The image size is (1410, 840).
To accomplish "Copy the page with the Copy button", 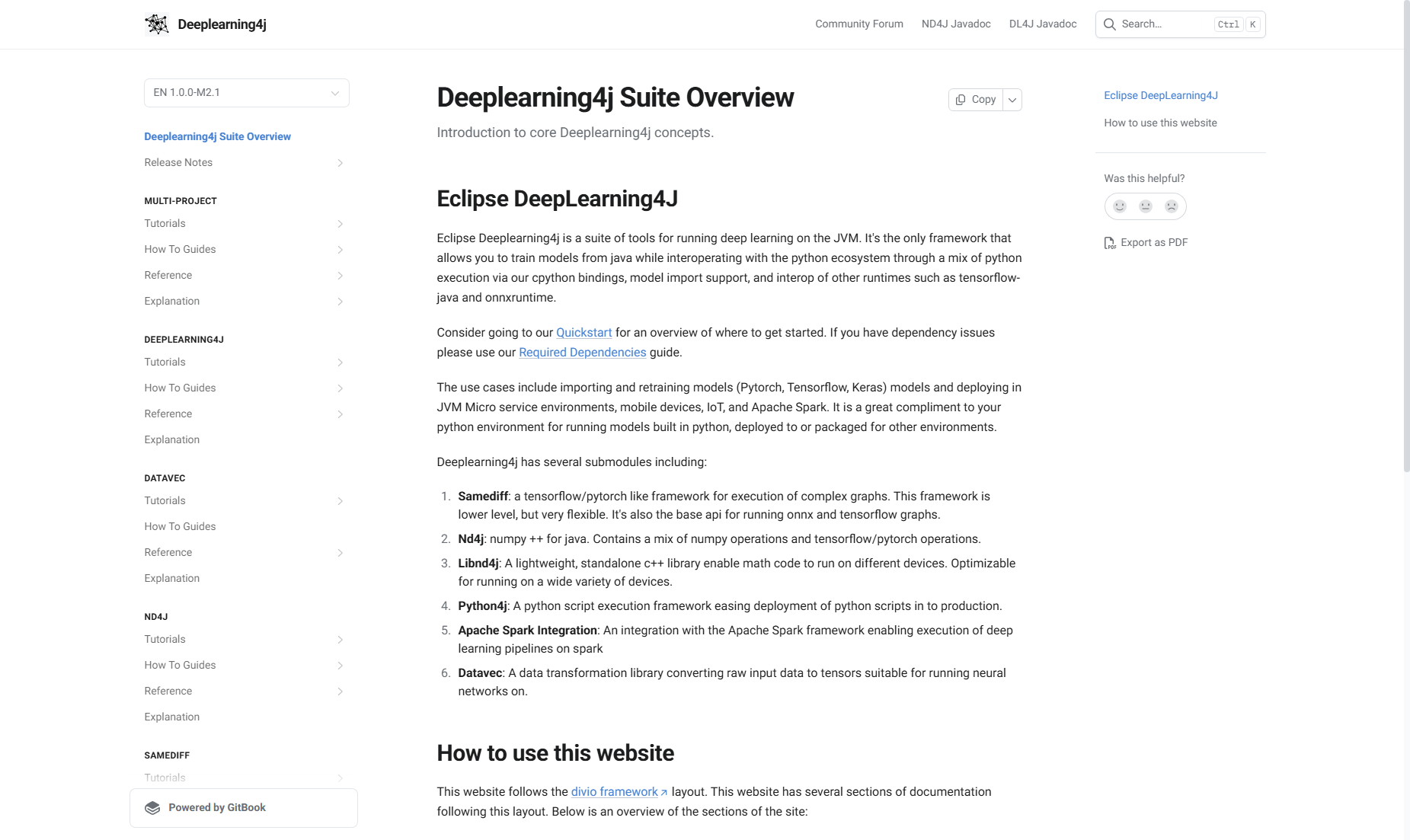I will tap(976, 100).
